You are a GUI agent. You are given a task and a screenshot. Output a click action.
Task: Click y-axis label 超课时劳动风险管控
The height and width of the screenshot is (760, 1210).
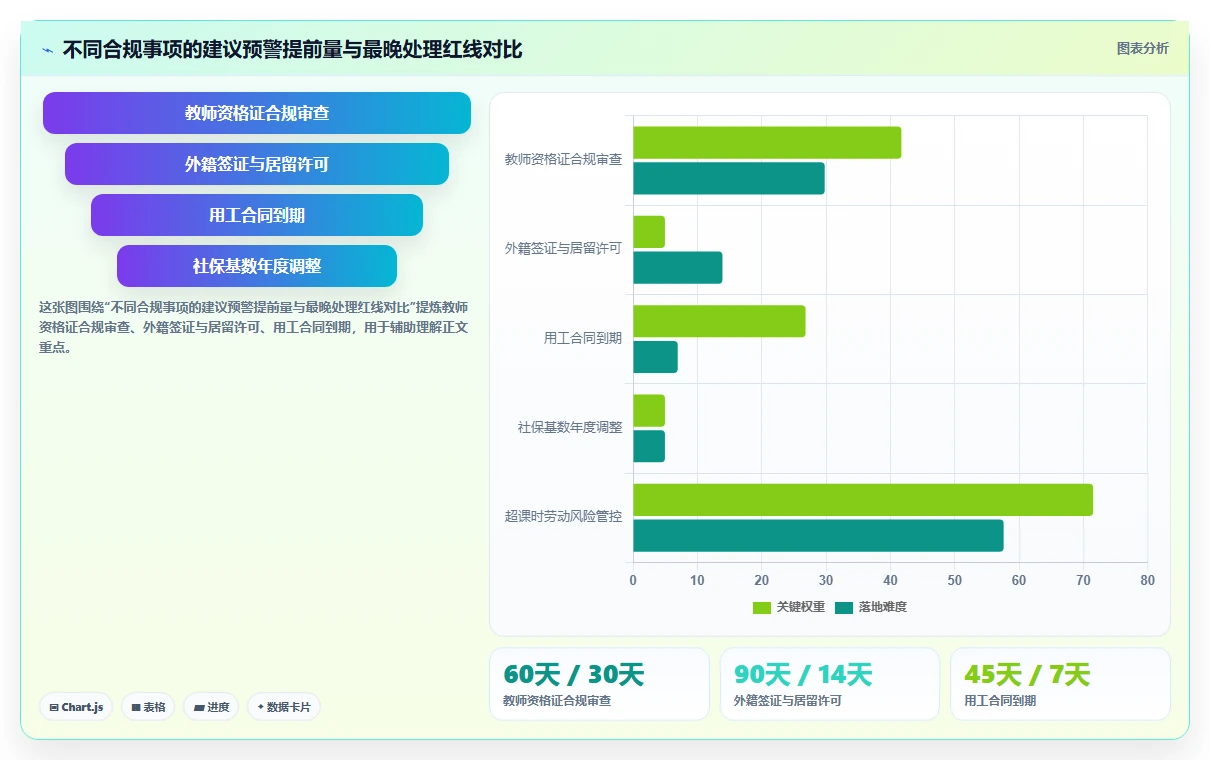pos(563,517)
